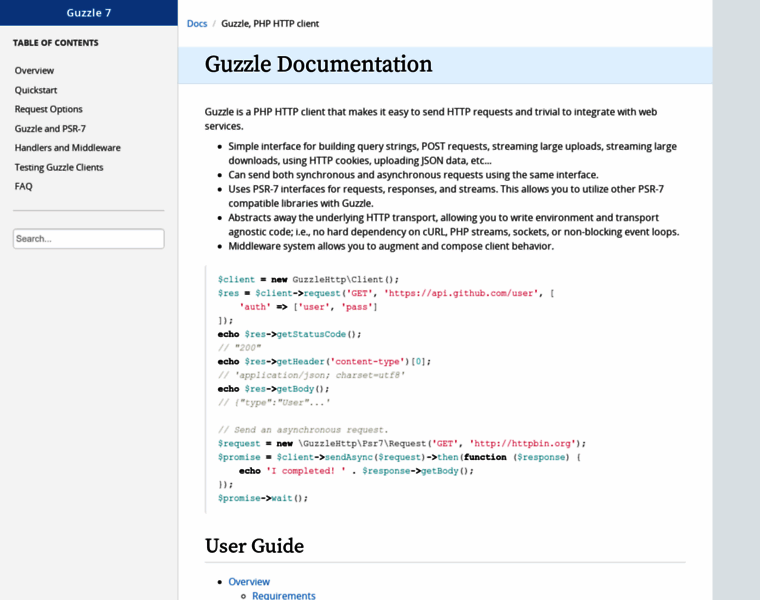Viewport: 760px width, 600px height.
Task: Click the Docs breadcrumb link
Action: coord(197,24)
